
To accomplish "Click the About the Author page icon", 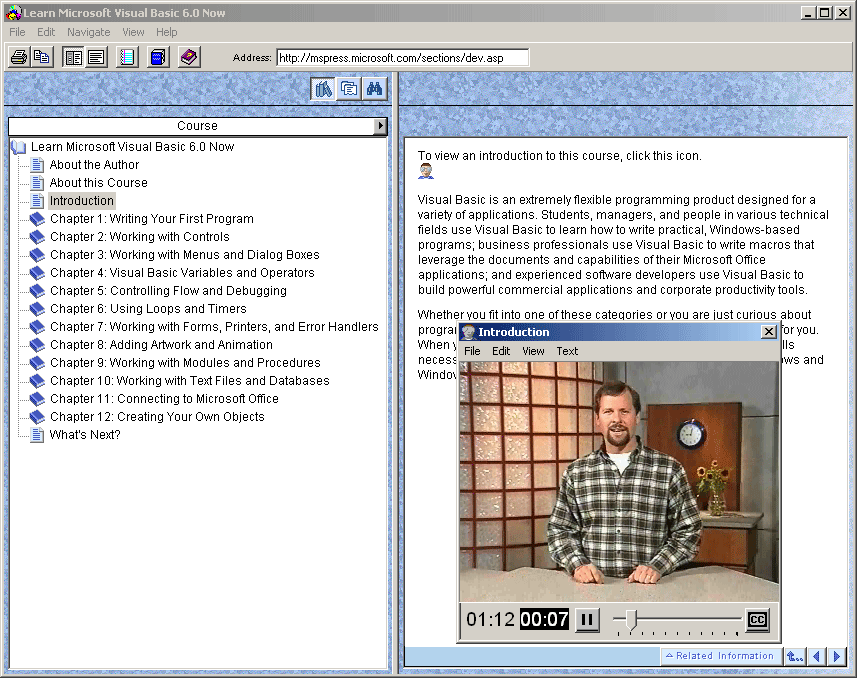I will click(37, 165).
